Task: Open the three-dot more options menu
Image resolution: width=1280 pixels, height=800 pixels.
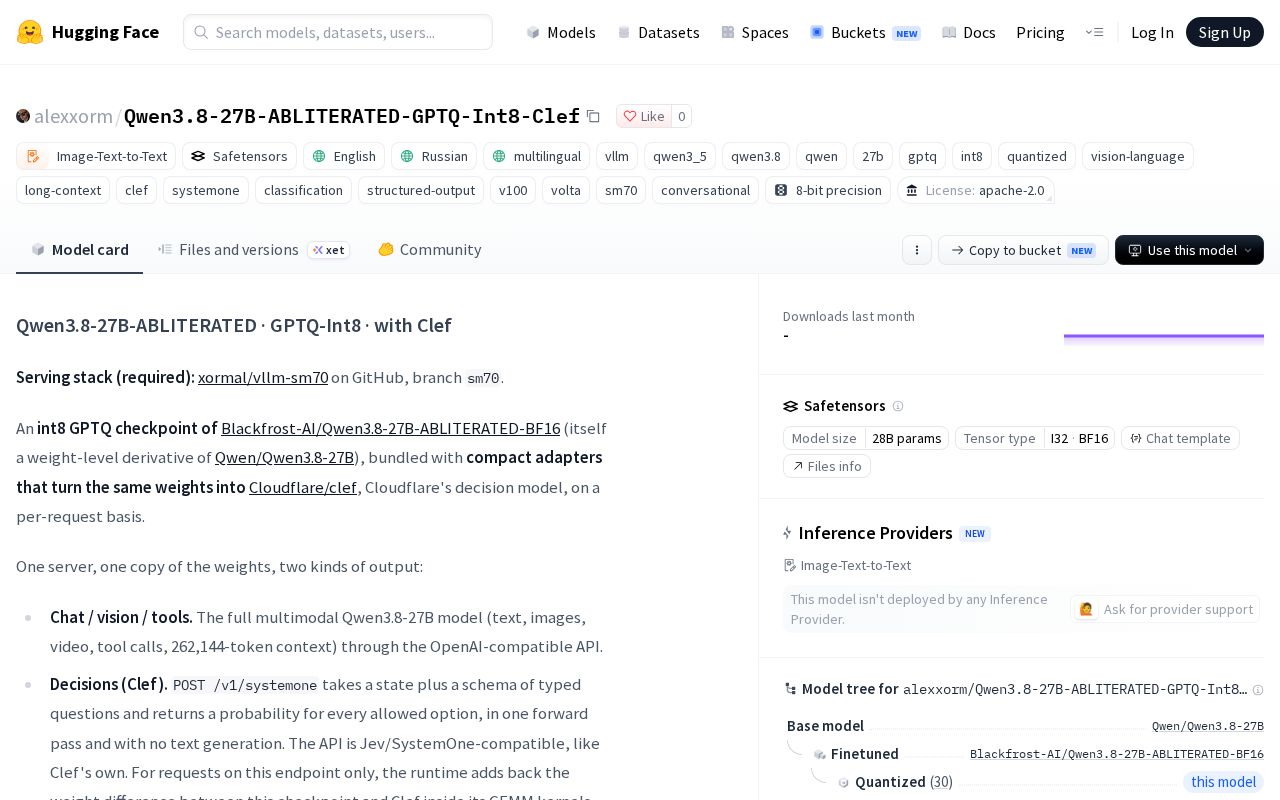Action: coord(917,250)
